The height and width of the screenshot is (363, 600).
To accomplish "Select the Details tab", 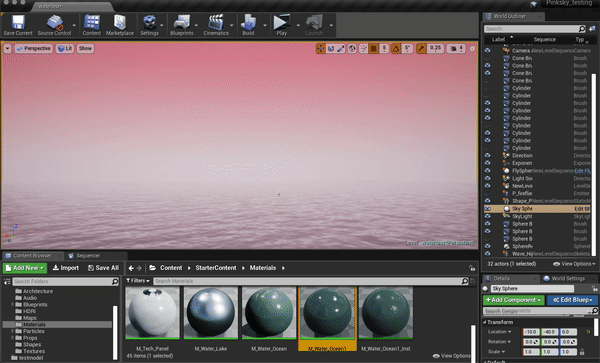I will 501,278.
